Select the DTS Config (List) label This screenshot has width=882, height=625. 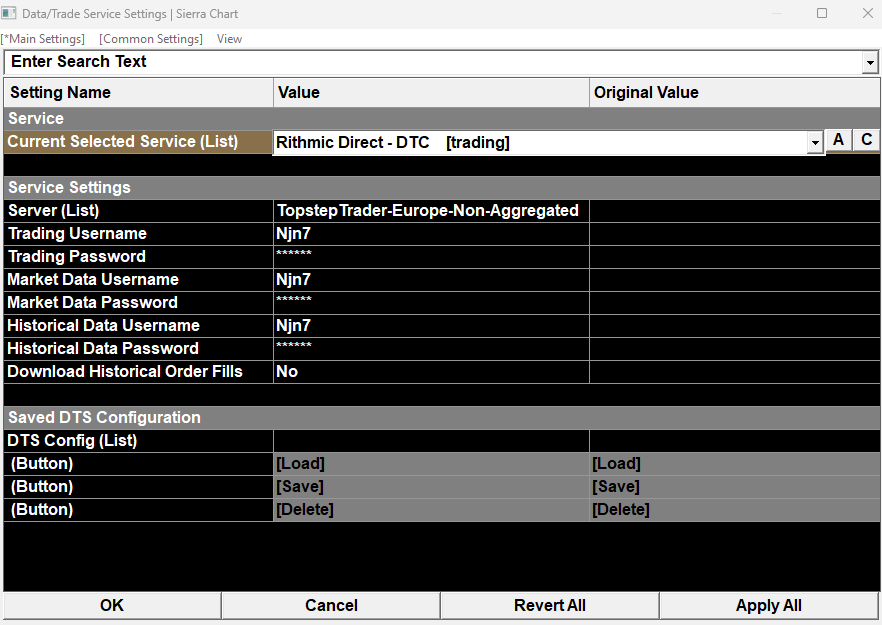(138, 441)
